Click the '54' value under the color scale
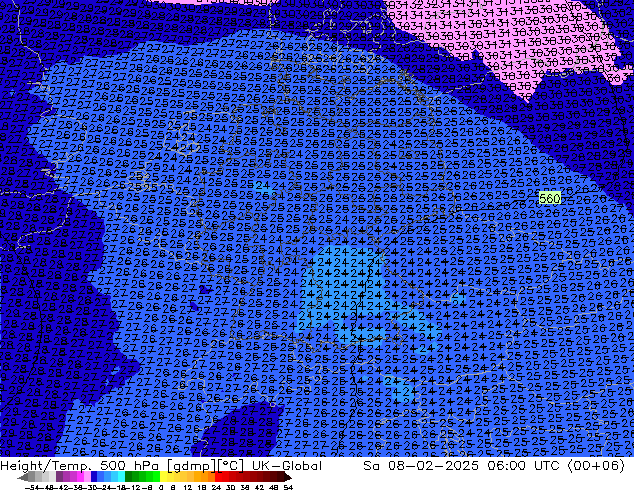Image resolution: width=634 pixels, height=490 pixels. pyautogui.click(x=288, y=487)
